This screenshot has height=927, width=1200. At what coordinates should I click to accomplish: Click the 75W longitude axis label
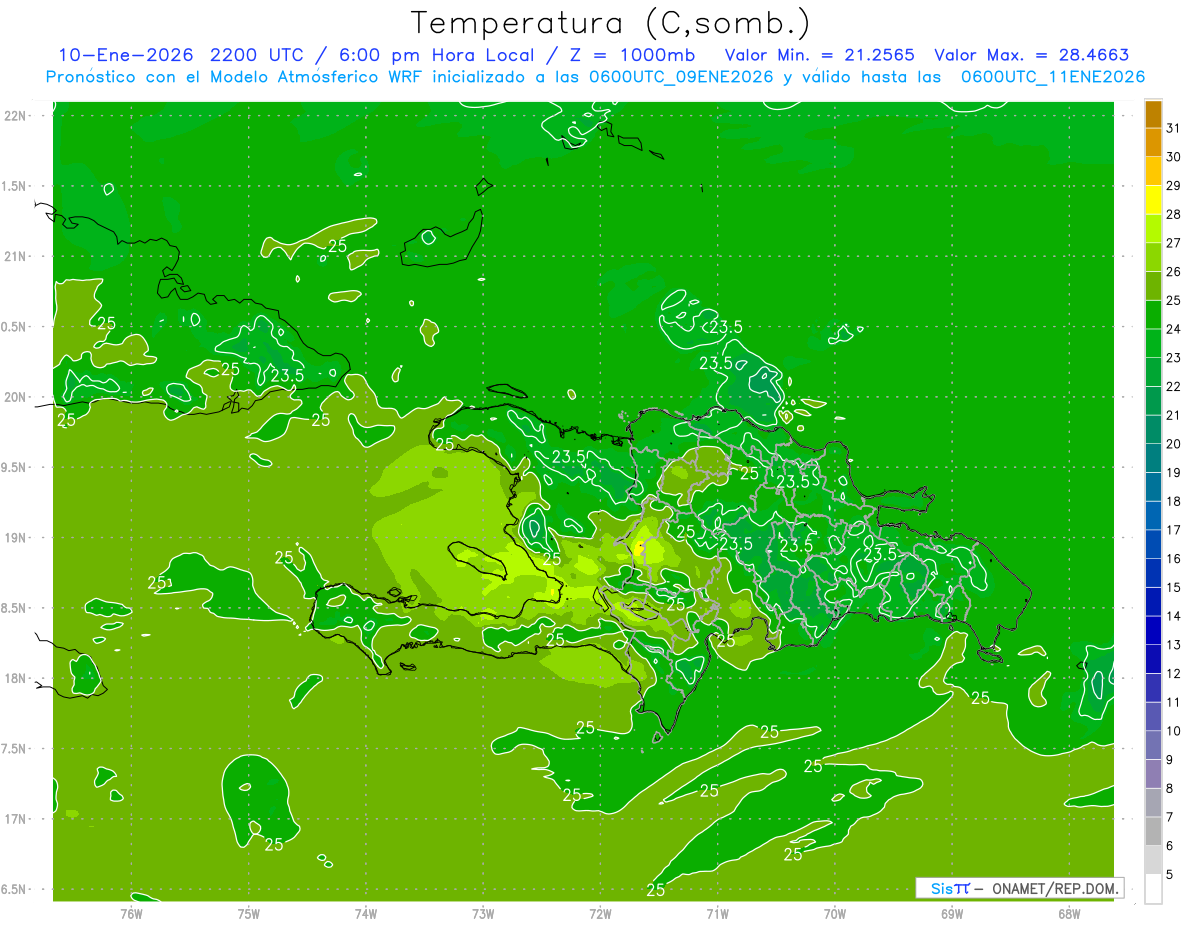click(249, 914)
